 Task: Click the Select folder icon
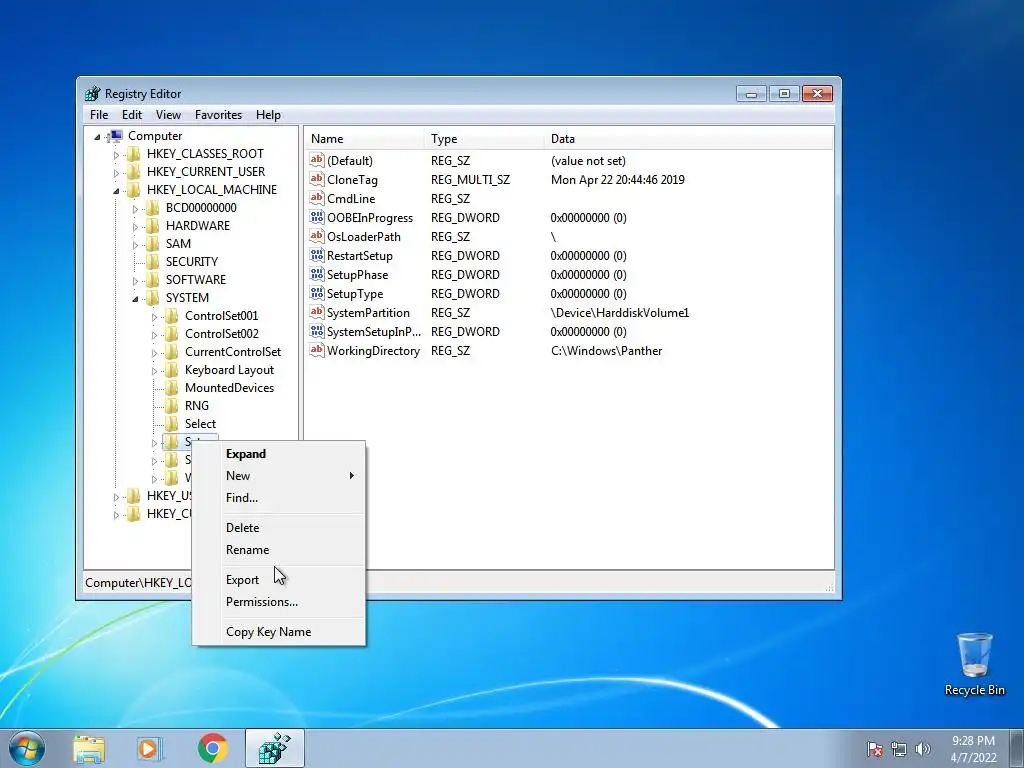172,424
